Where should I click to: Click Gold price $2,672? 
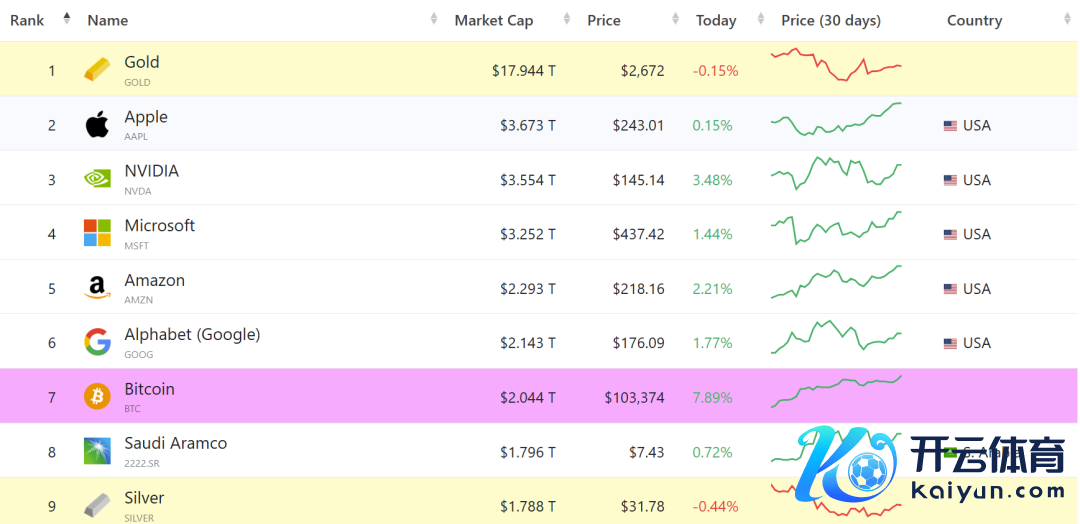[x=642, y=70]
